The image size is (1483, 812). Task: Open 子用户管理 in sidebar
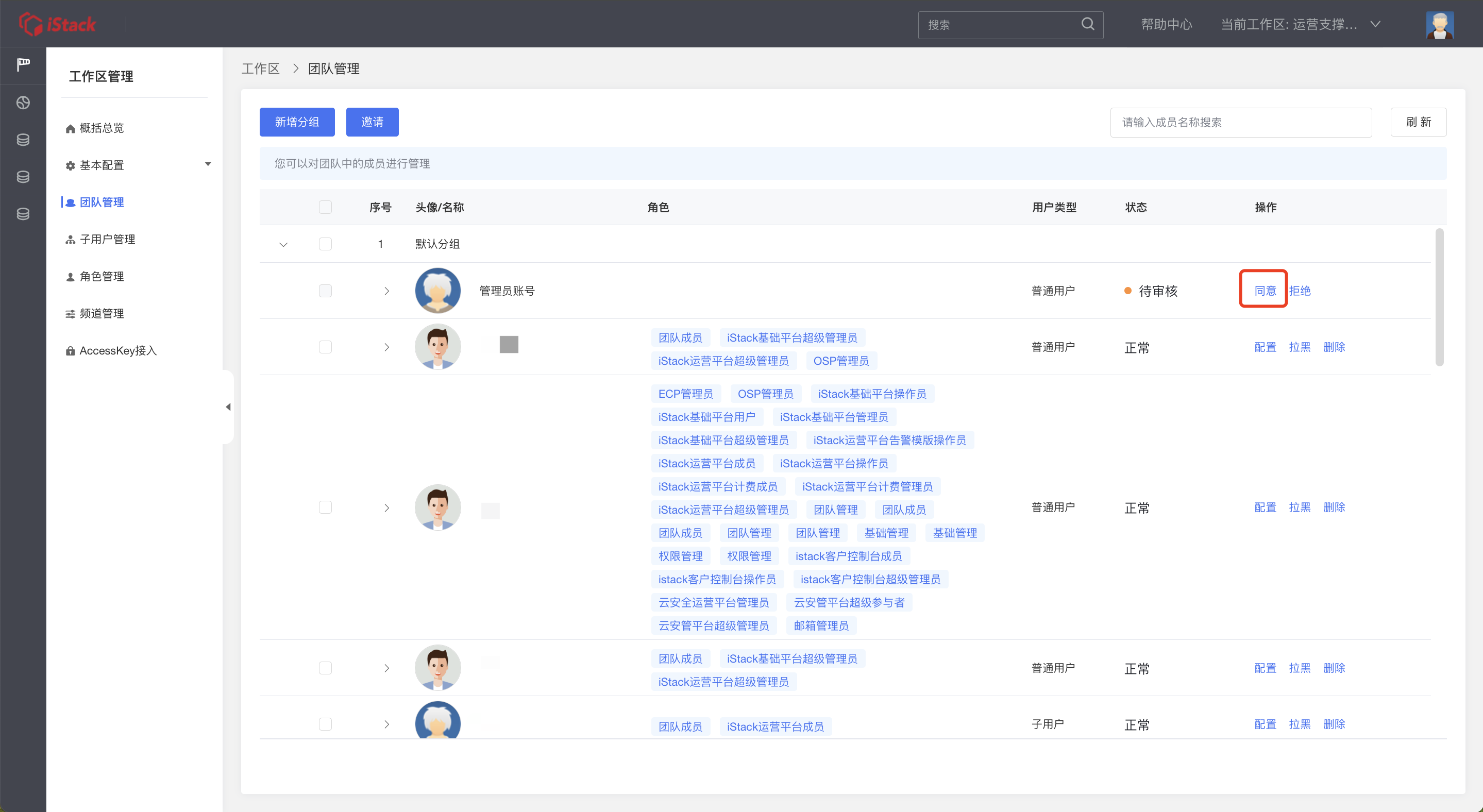tap(107, 240)
